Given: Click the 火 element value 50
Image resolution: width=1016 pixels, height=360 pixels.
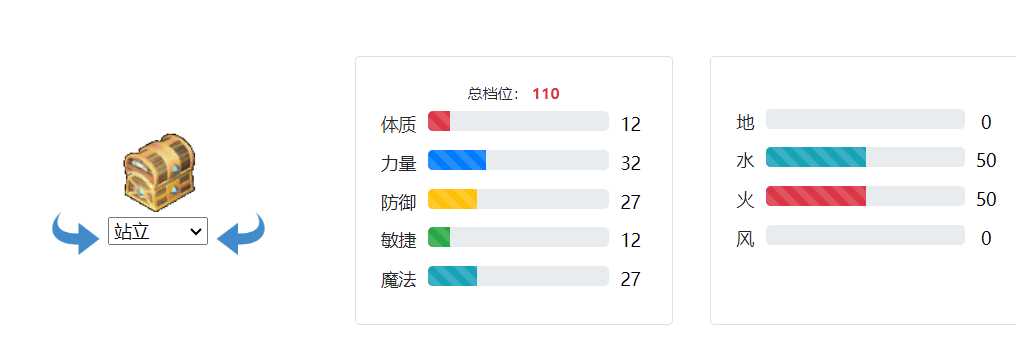Looking at the screenshot, I should [986, 199].
